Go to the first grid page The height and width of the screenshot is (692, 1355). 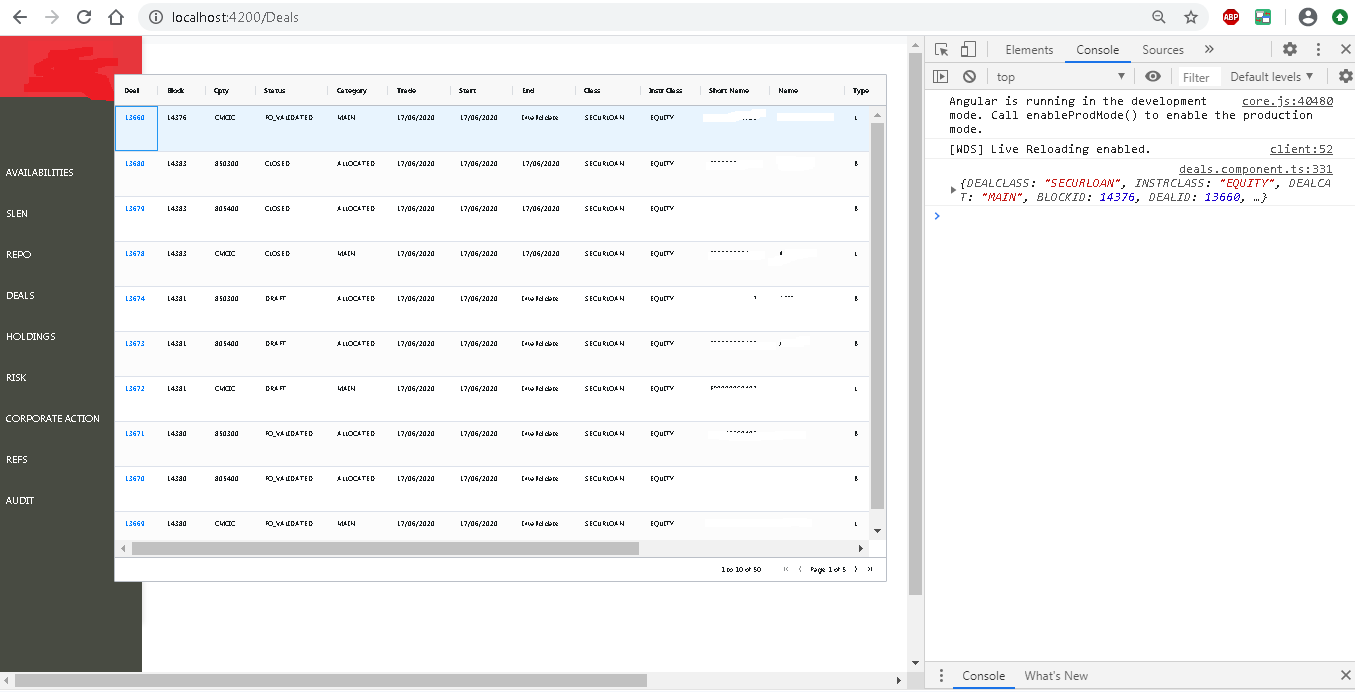[x=786, y=569]
